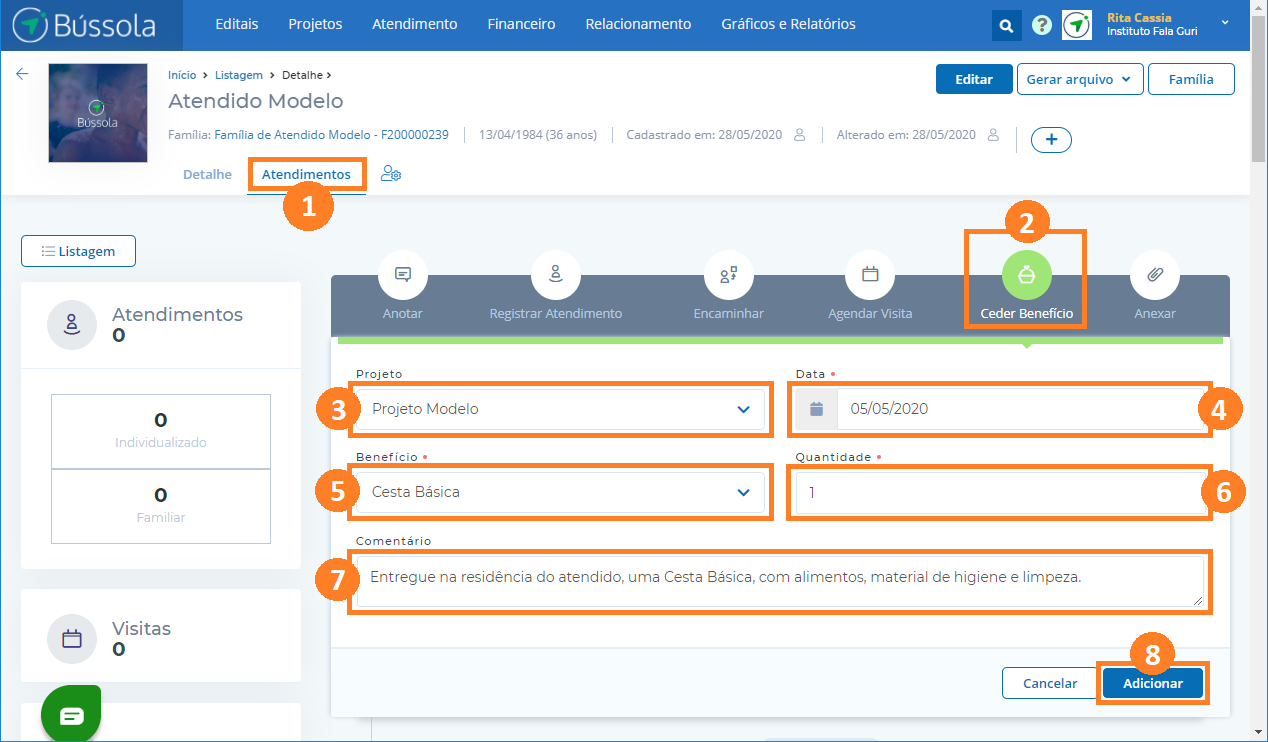The width and height of the screenshot is (1268, 742).
Task: Click the Início breadcrumb link
Action: pos(182,75)
